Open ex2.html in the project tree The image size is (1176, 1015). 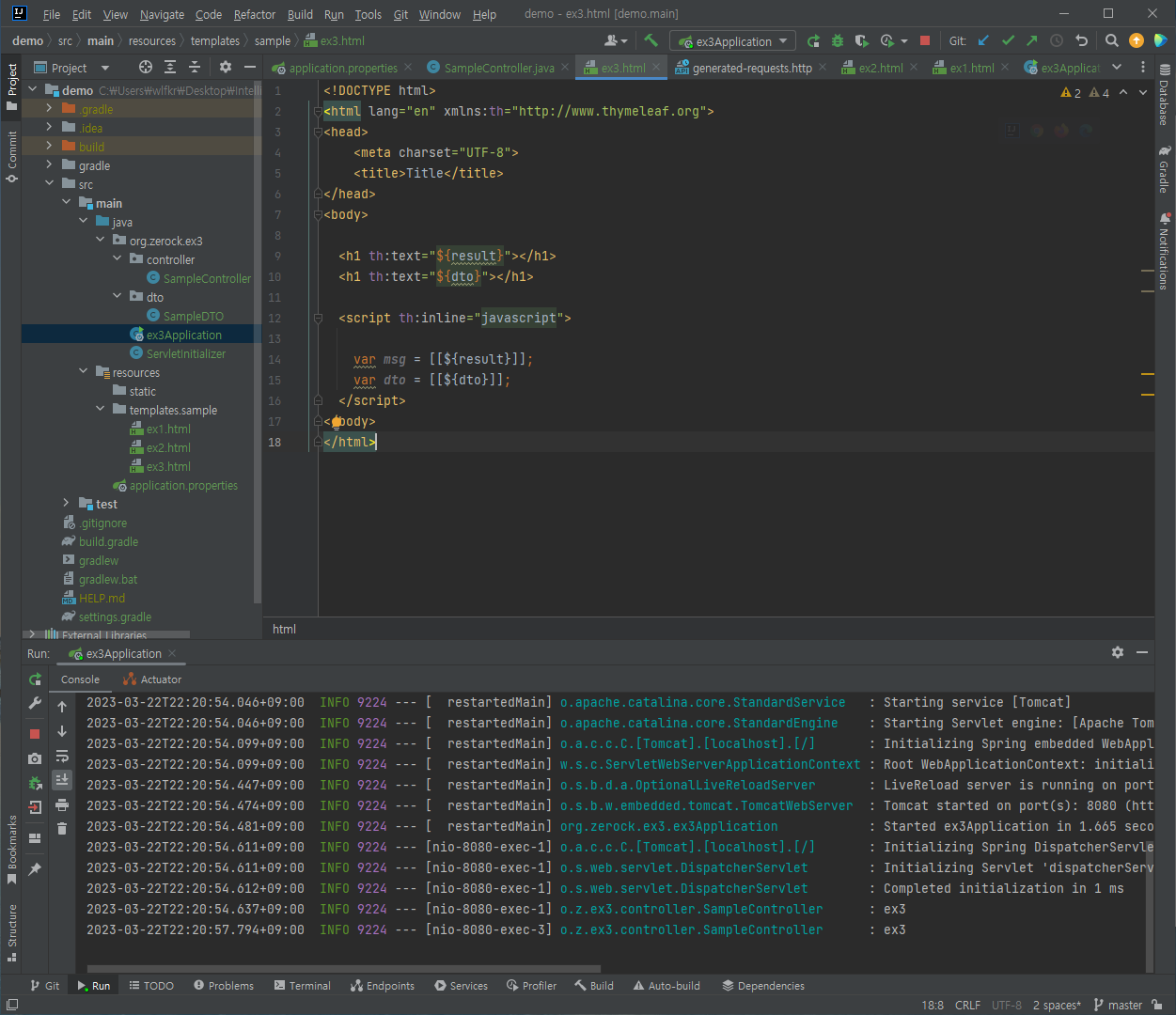(168, 447)
